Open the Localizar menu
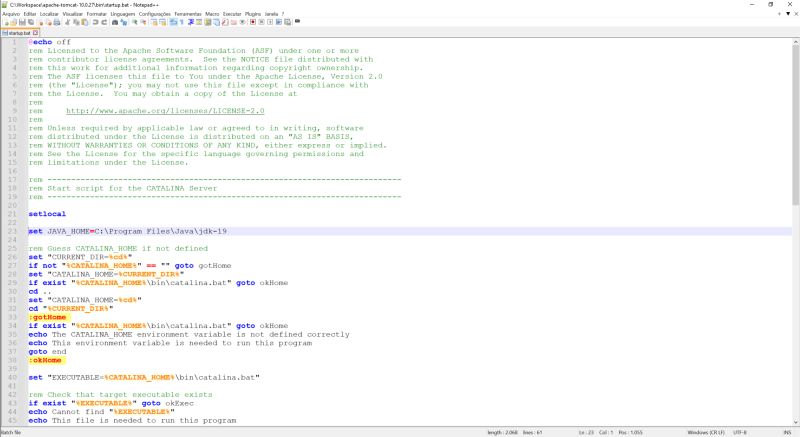 (x=49, y=14)
